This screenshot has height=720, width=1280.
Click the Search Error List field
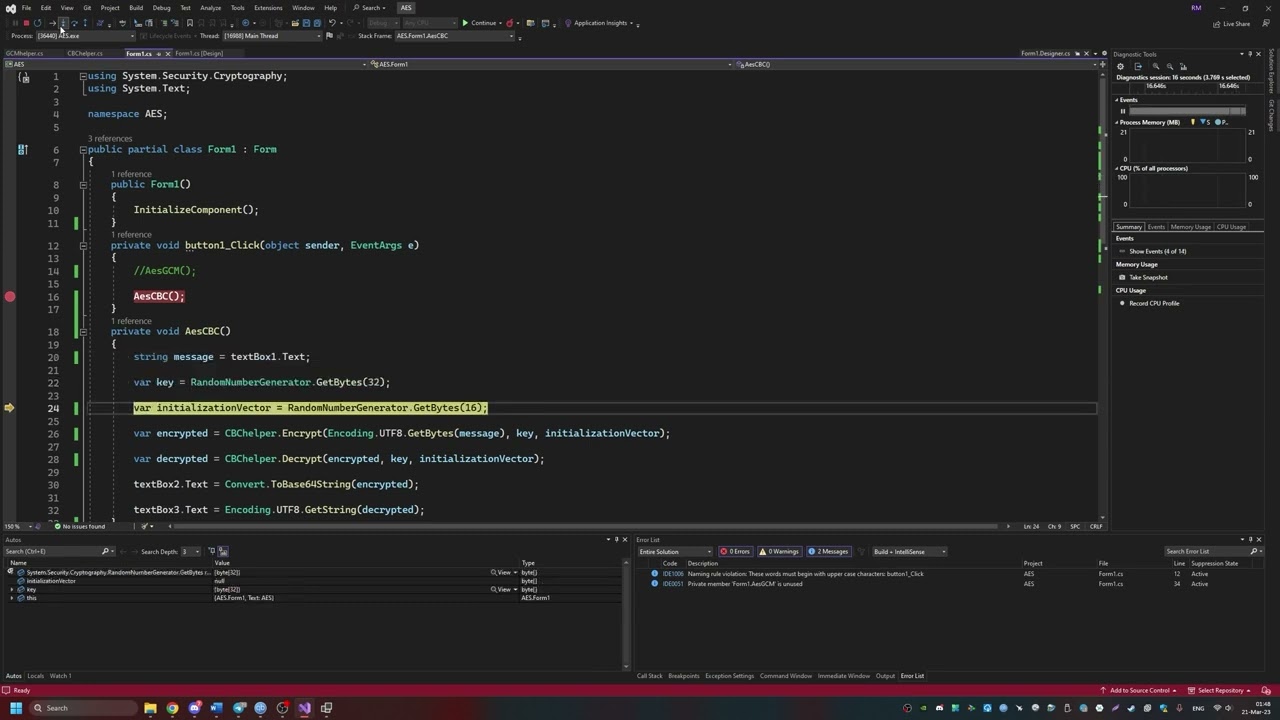click(1212, 552)
